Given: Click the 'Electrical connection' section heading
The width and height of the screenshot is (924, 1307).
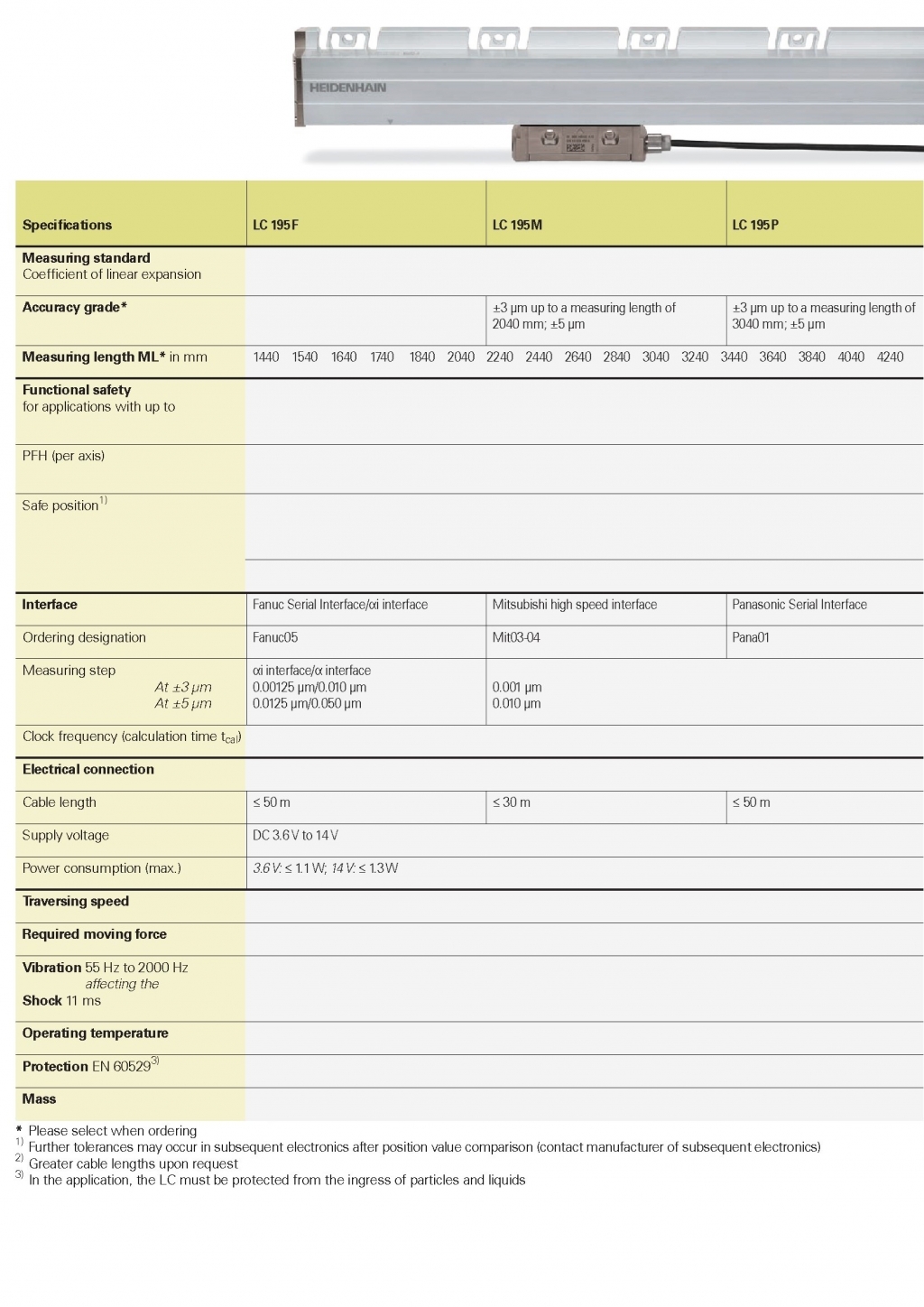Looking at the screenshot, I should pos(88,769).
